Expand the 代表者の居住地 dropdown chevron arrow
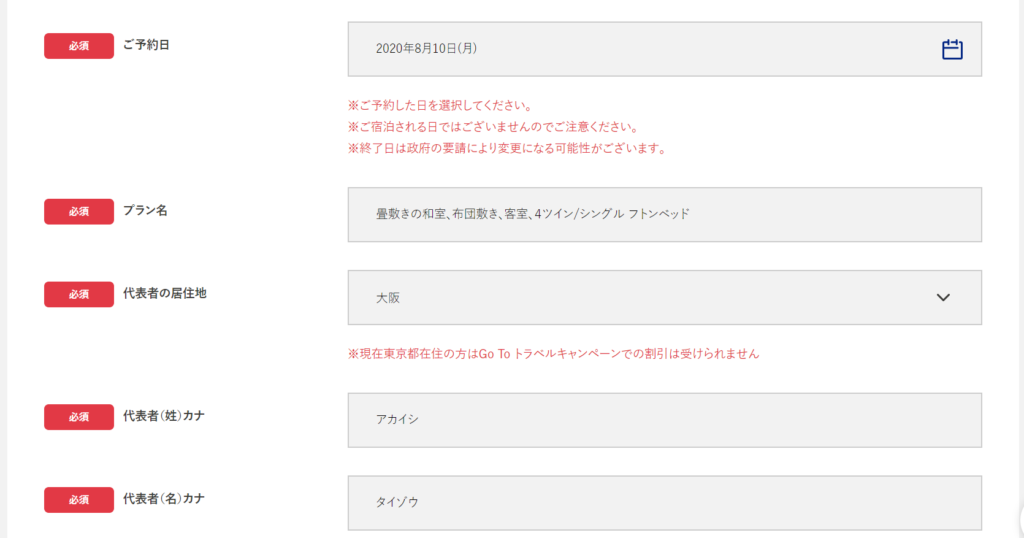This screenshot has width=1024, height=538. point(943,297)
